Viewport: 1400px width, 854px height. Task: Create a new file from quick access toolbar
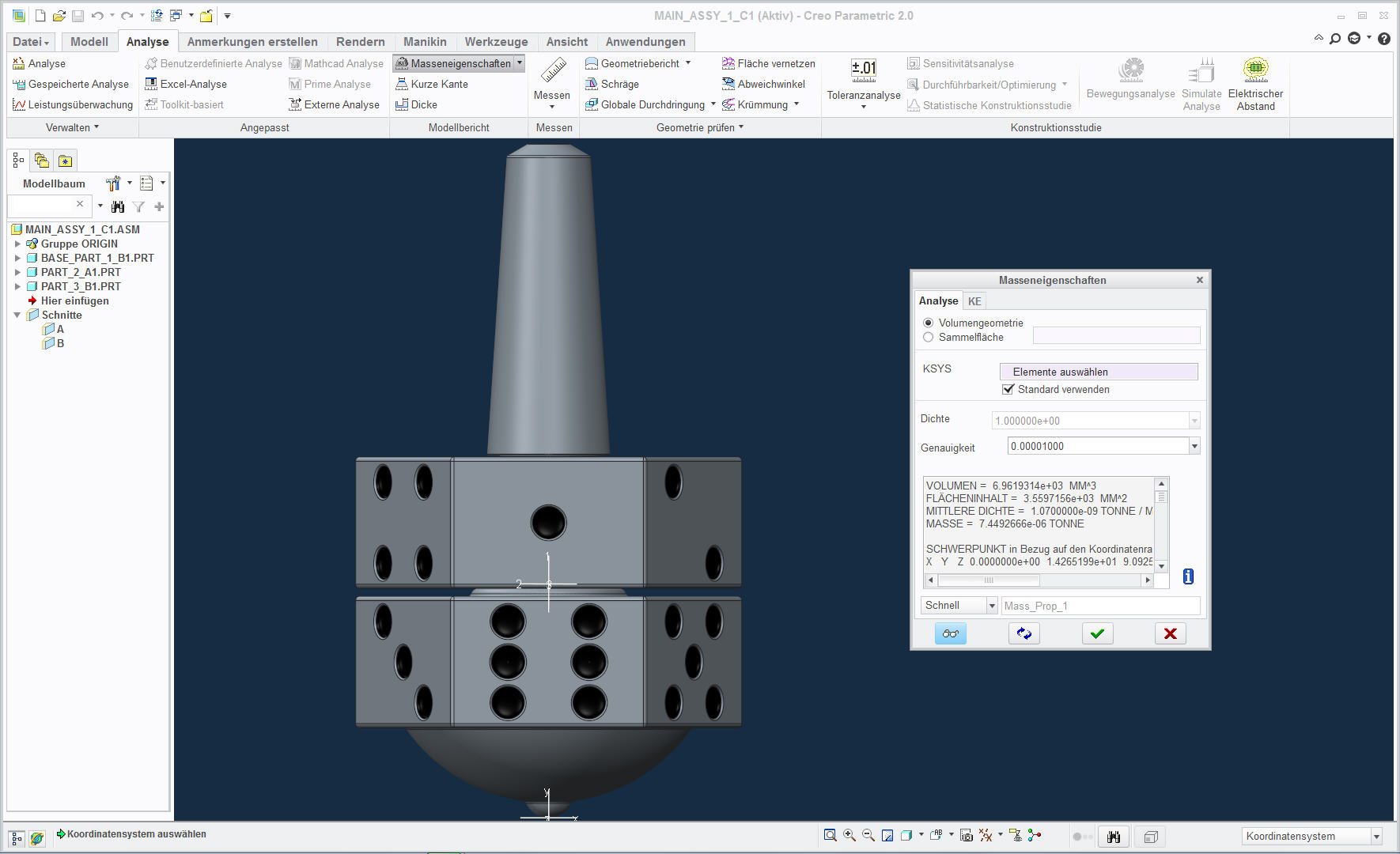pos(40,16)
